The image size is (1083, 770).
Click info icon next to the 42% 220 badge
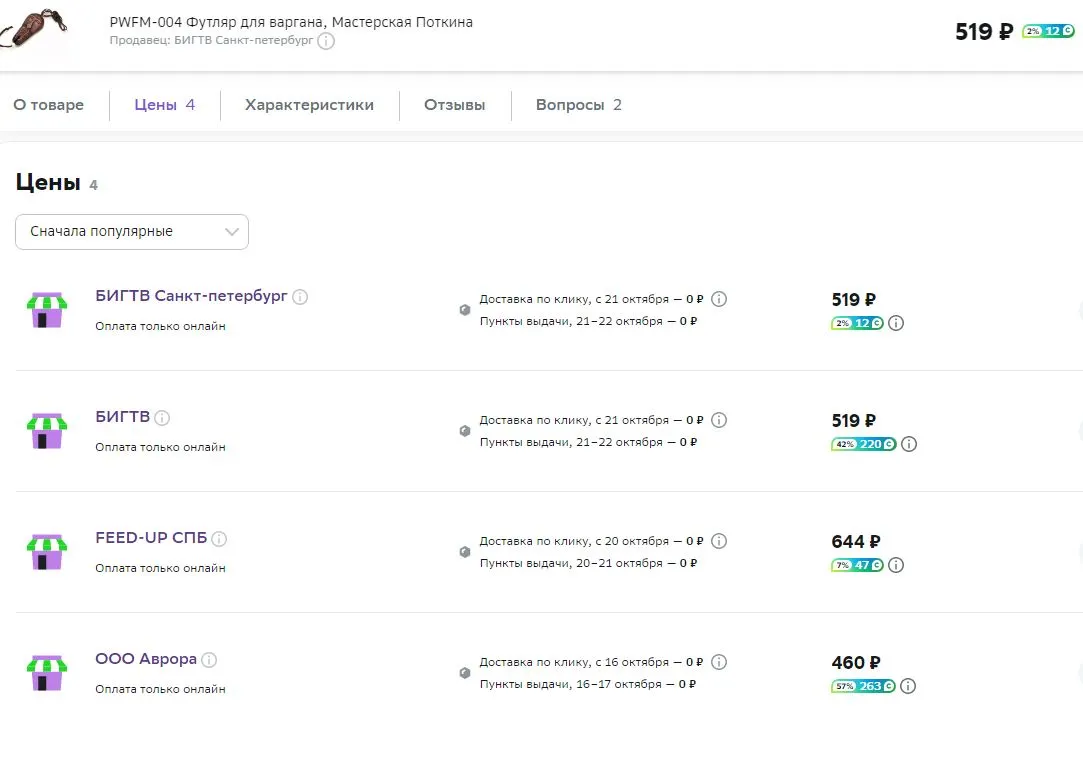click(909, 444)
